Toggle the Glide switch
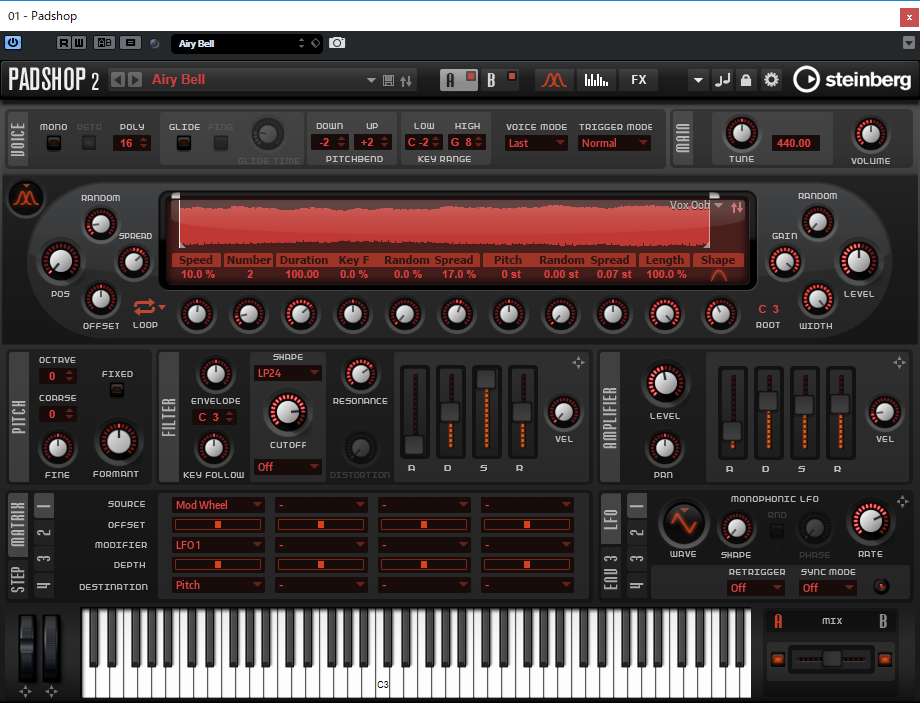920x703 pixels. pyautogui.click(x=184, y=143)
